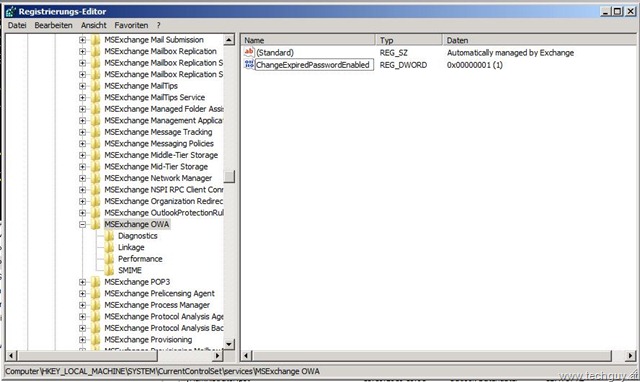Click folder icon of MSExchange NSPI RPC Client
640x382 pixels.
pyautogui.click(x=96, y=190)
